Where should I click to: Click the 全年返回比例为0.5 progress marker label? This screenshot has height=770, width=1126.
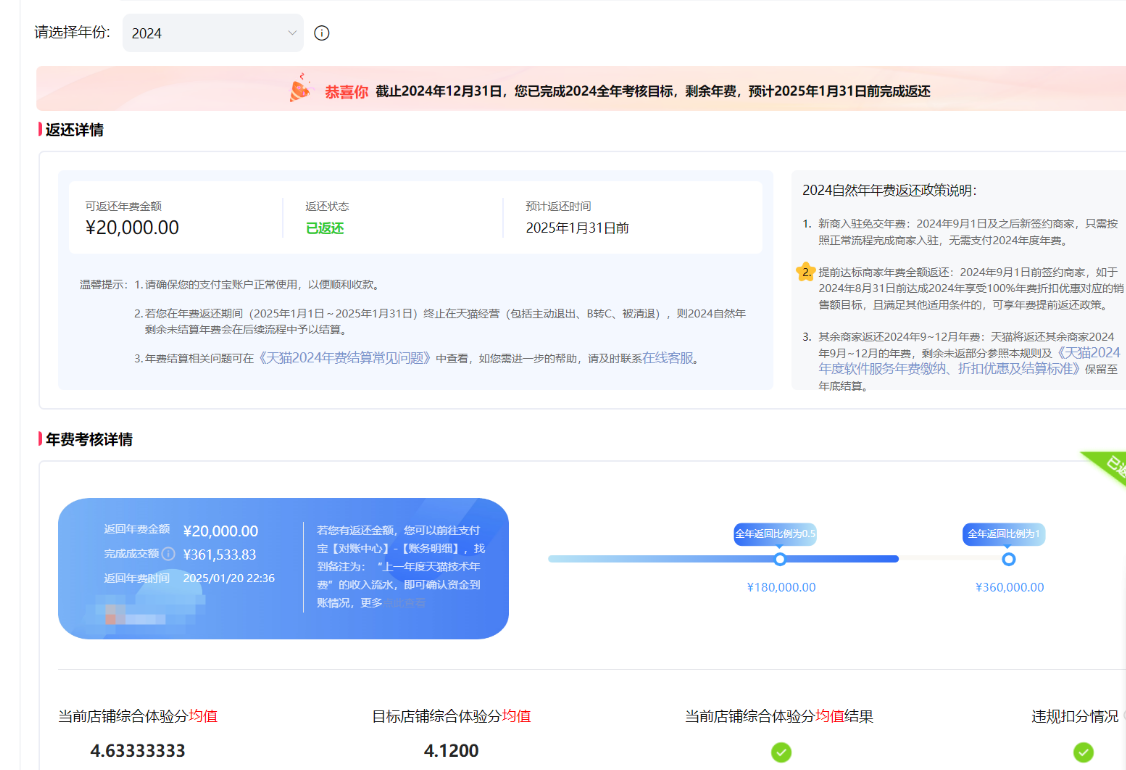(x=776, y=534)
